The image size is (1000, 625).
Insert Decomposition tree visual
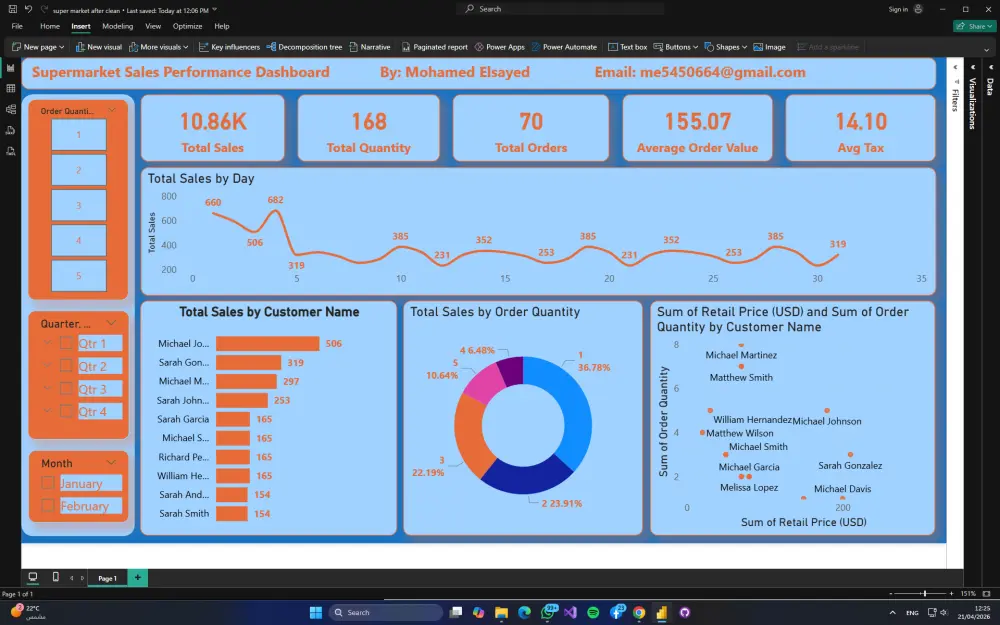point(304,47)
